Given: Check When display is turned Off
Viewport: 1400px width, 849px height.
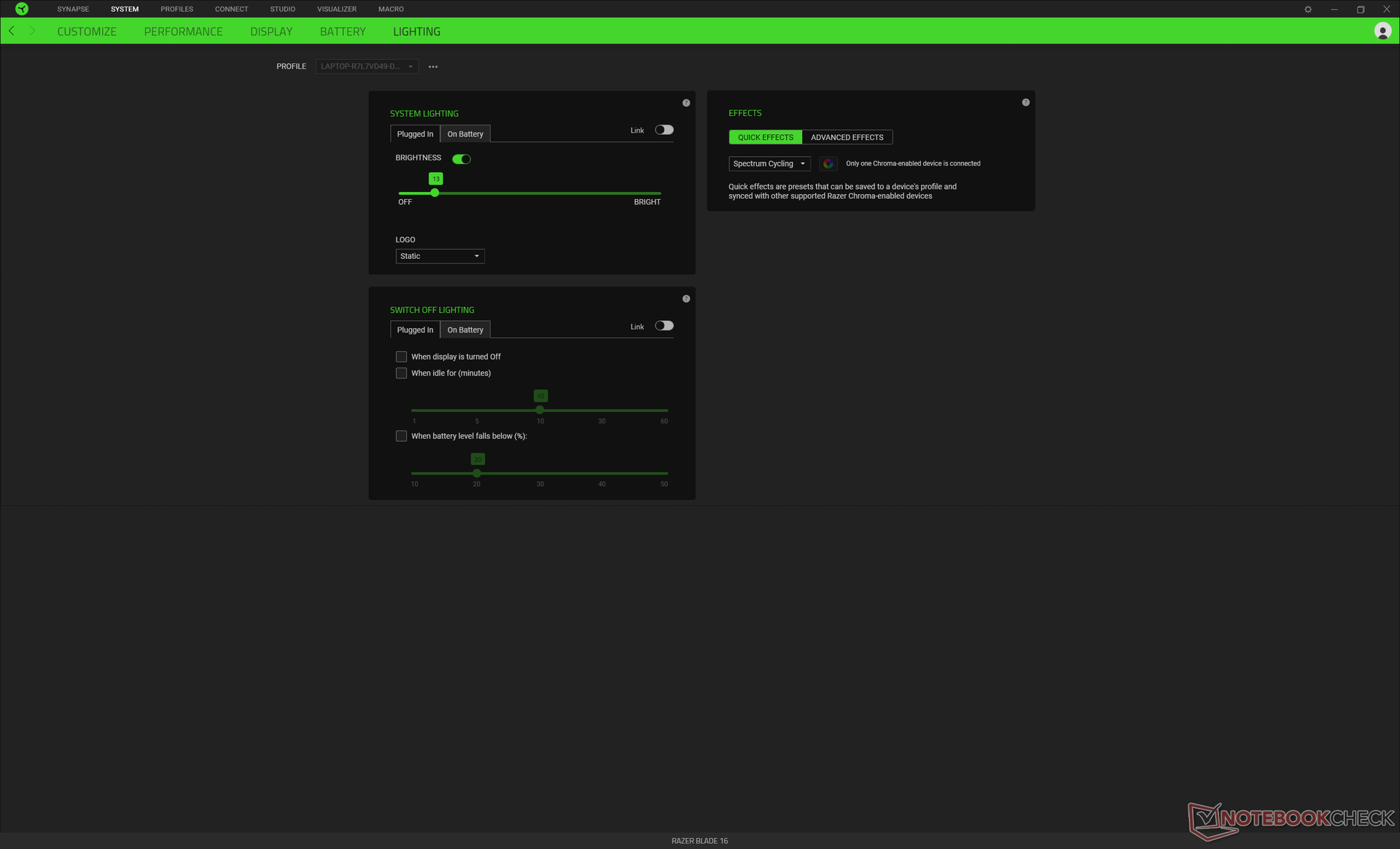Looking at the screenshot, I should pyautogui.click(x=401, y=357).
